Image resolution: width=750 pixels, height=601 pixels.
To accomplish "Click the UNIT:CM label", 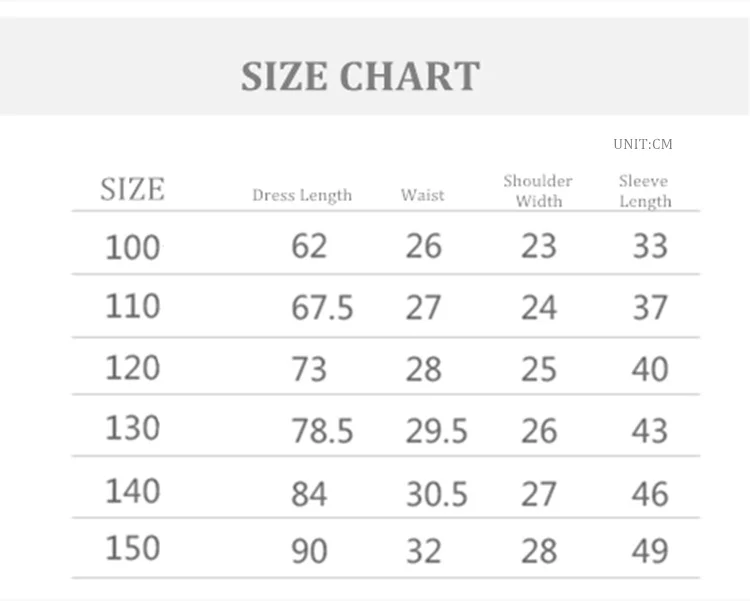I will pyautogui.click(x=643, y=144).
